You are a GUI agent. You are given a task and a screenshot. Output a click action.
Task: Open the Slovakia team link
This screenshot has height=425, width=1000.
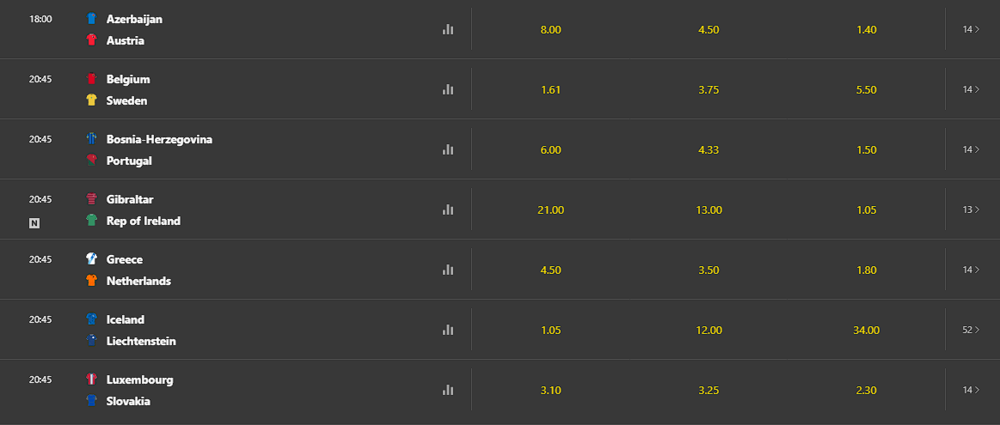tap(129, 401)
